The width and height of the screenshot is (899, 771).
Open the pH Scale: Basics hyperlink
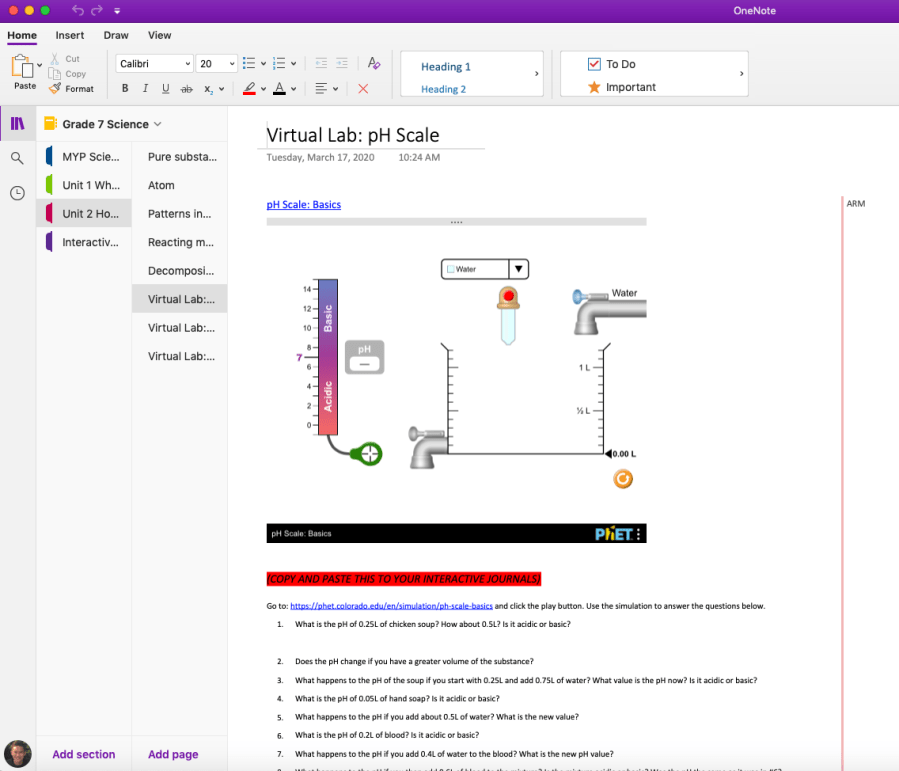tap(303, 205)
